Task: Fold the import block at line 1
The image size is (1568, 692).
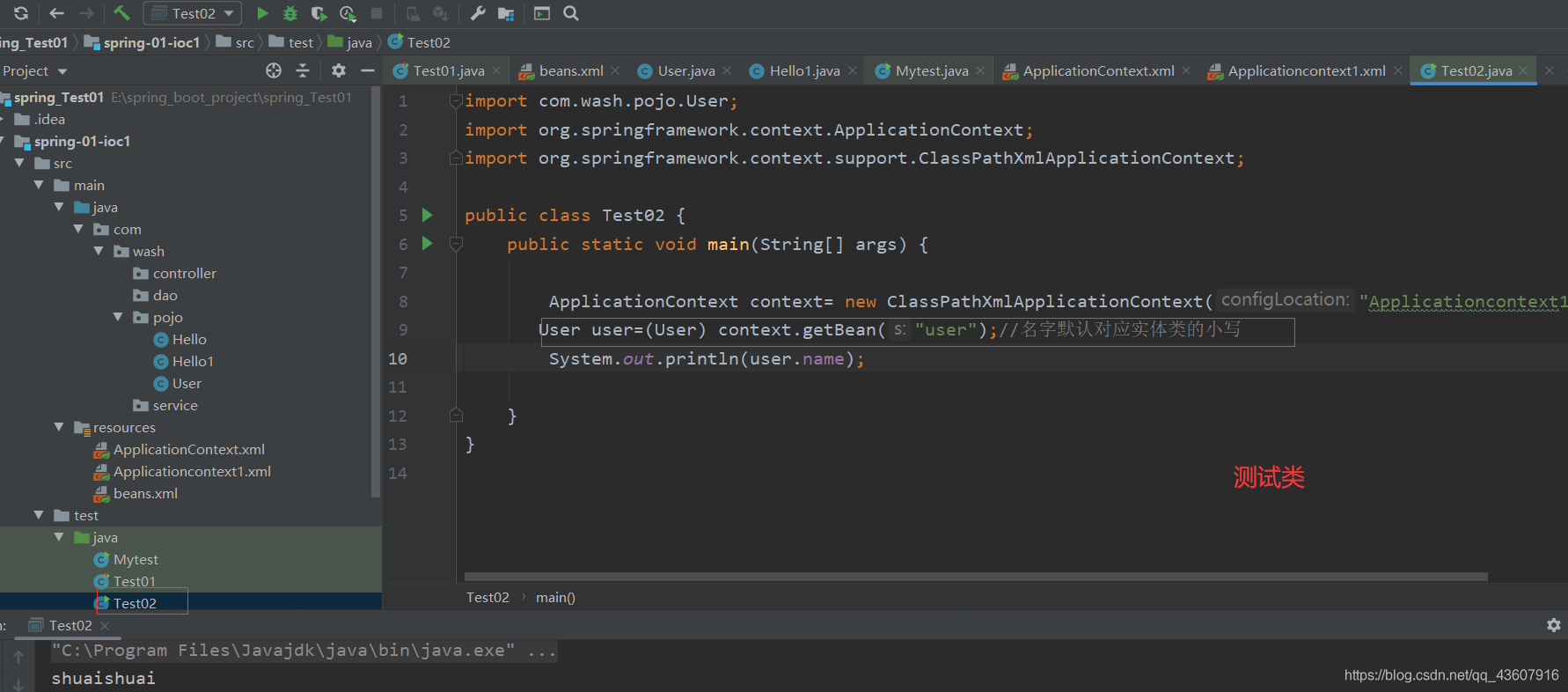Action: click(456, 101)
